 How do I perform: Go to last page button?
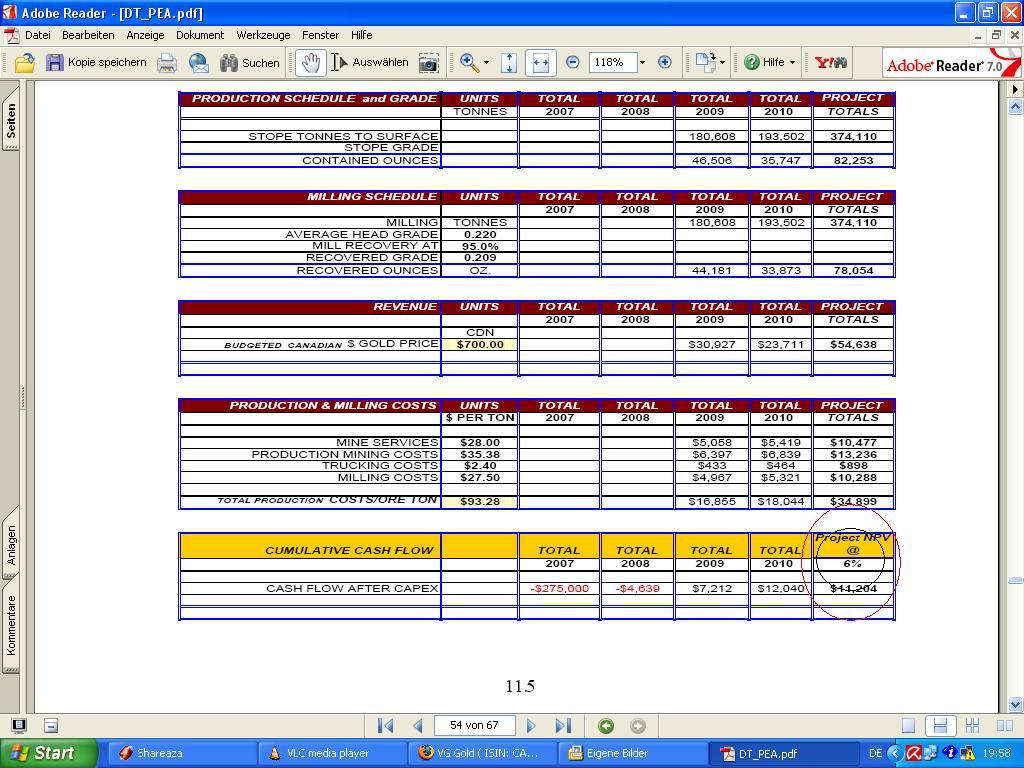click(x=563, y=726)
